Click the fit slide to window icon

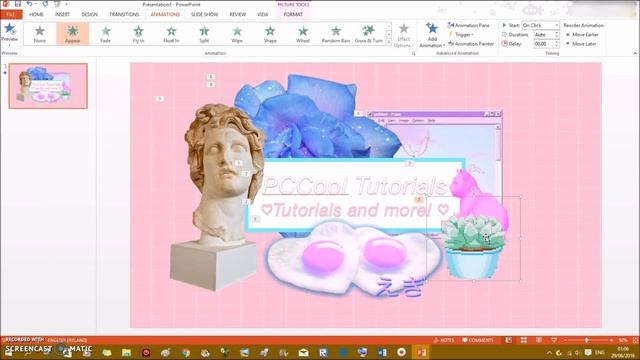(635, 340)
